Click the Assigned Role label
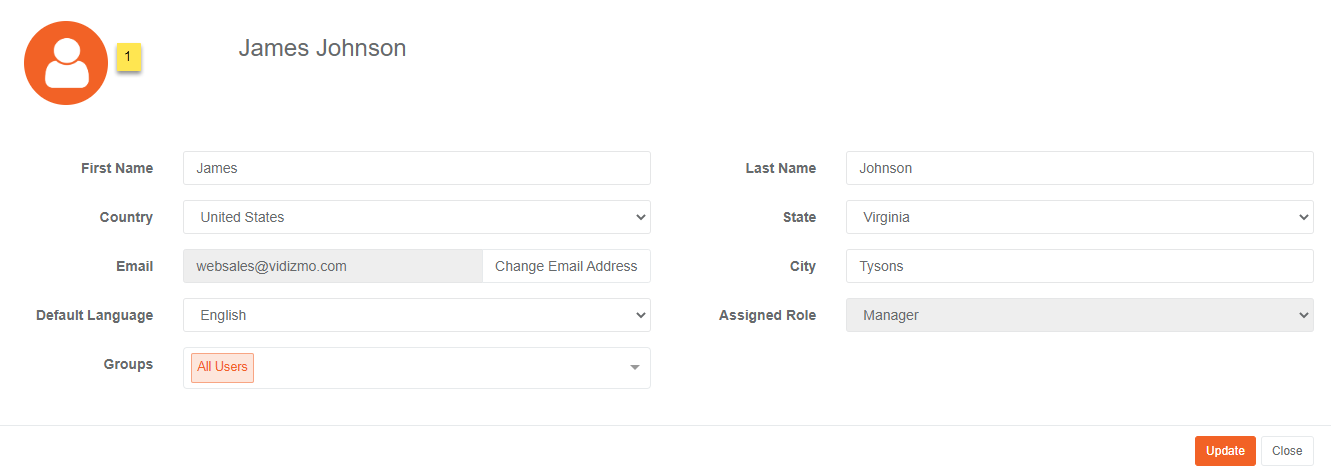 (767, 315)
